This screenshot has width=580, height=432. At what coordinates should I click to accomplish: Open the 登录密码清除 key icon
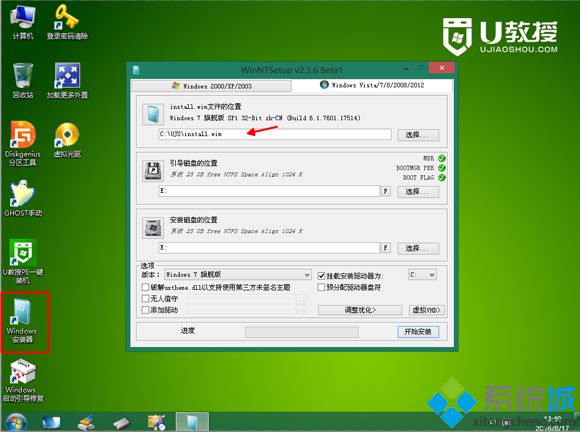[67, 22]
